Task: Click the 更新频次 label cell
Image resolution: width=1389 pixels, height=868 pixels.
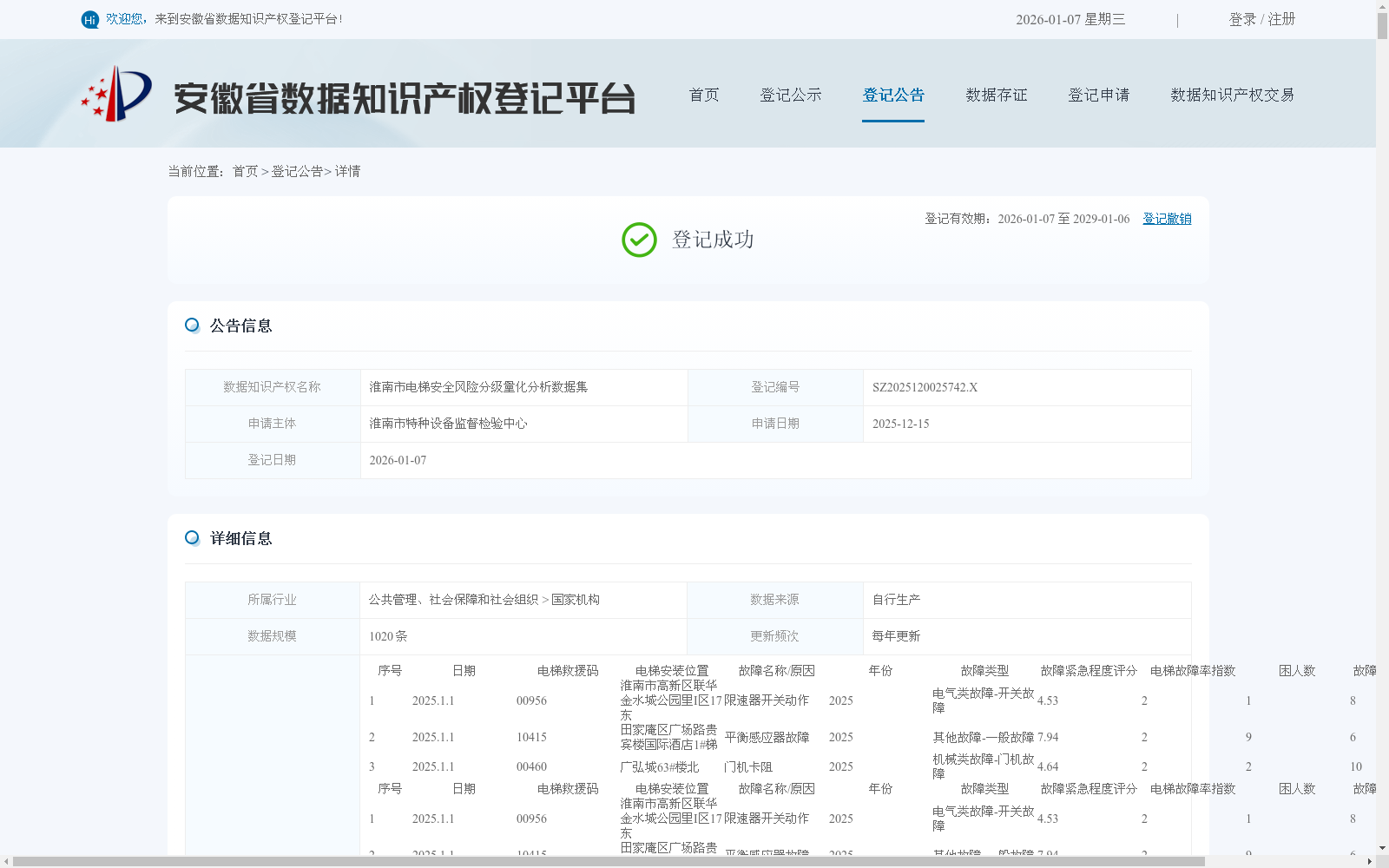Action: click(x=774, y=636)
